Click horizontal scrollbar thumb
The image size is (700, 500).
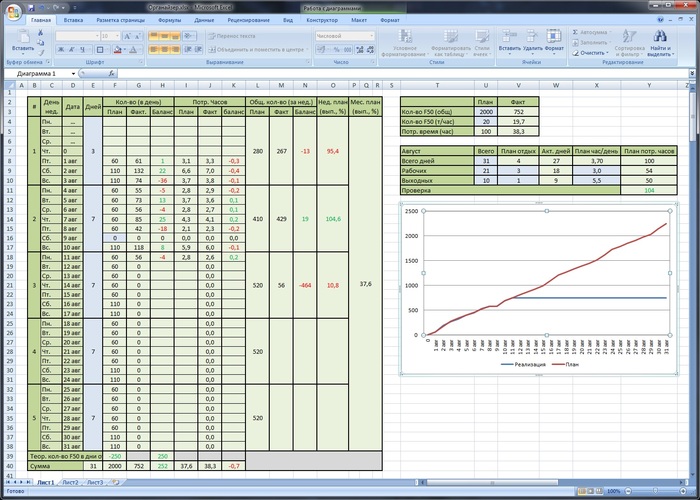[x=492, y=483]
